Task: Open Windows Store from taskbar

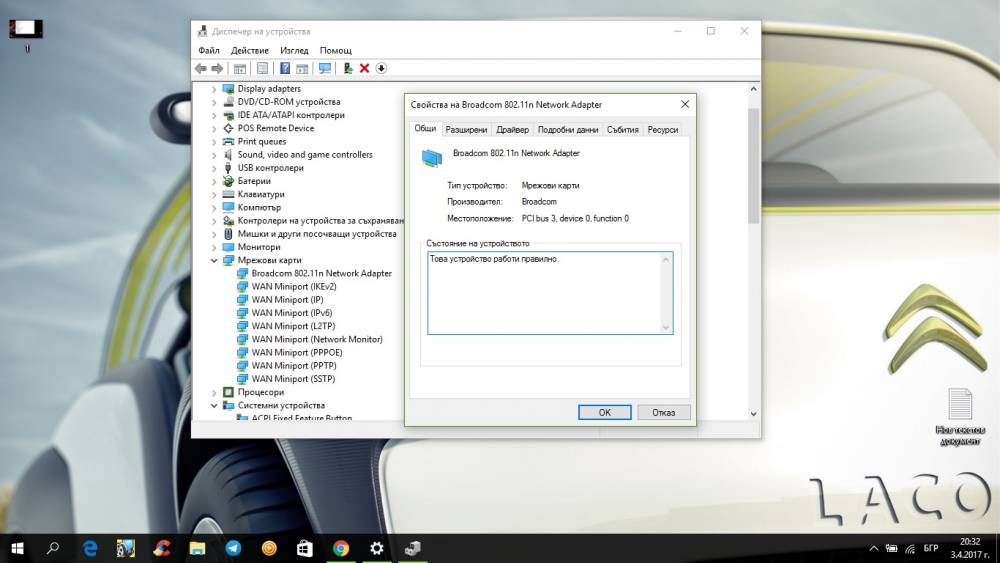Action: click(x=305, y=548)
